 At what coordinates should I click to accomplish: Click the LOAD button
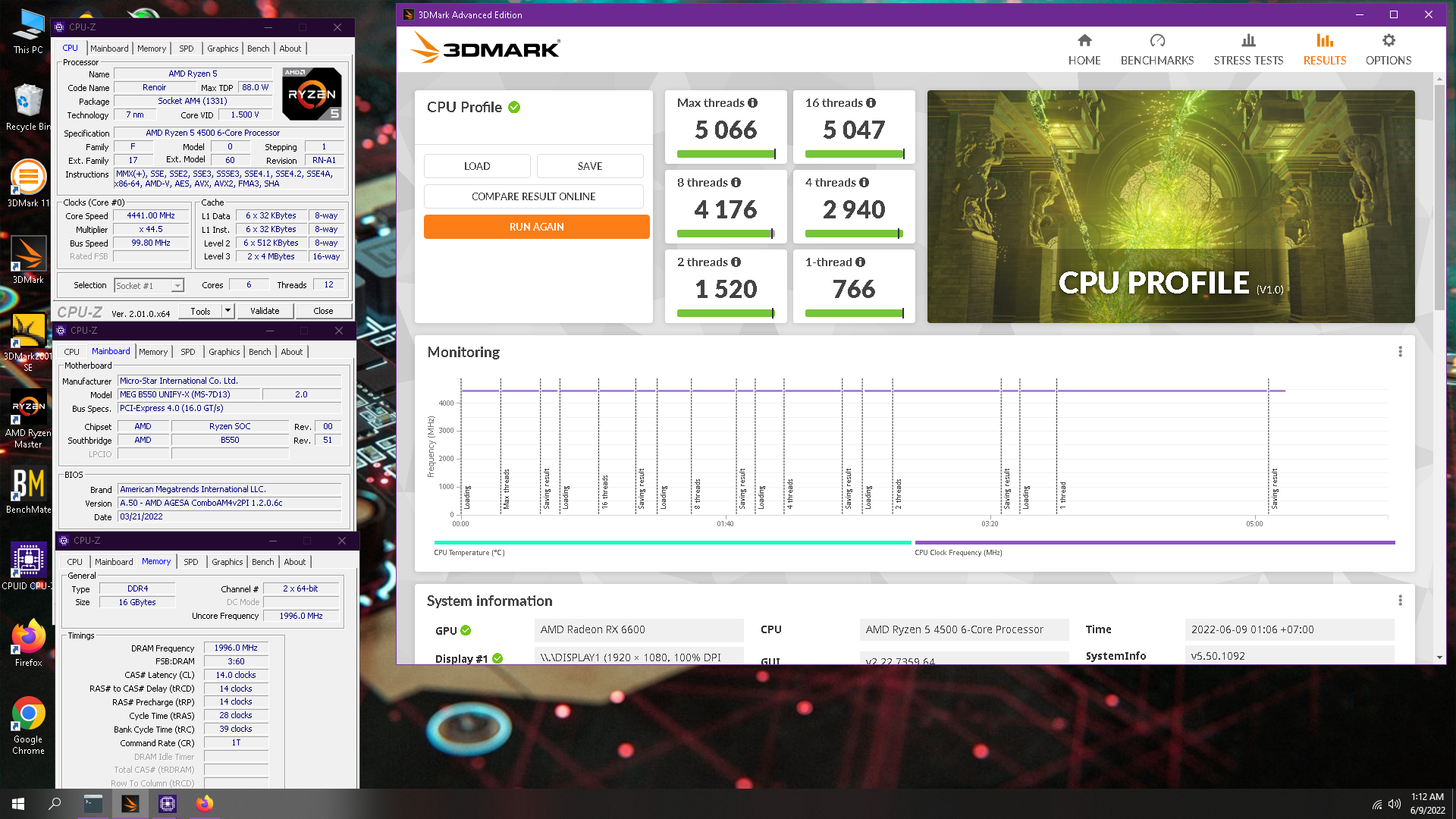[x=477, y=166]
